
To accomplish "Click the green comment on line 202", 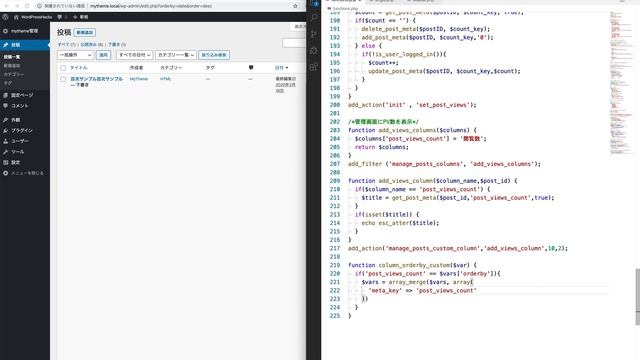I will point(383,122).
